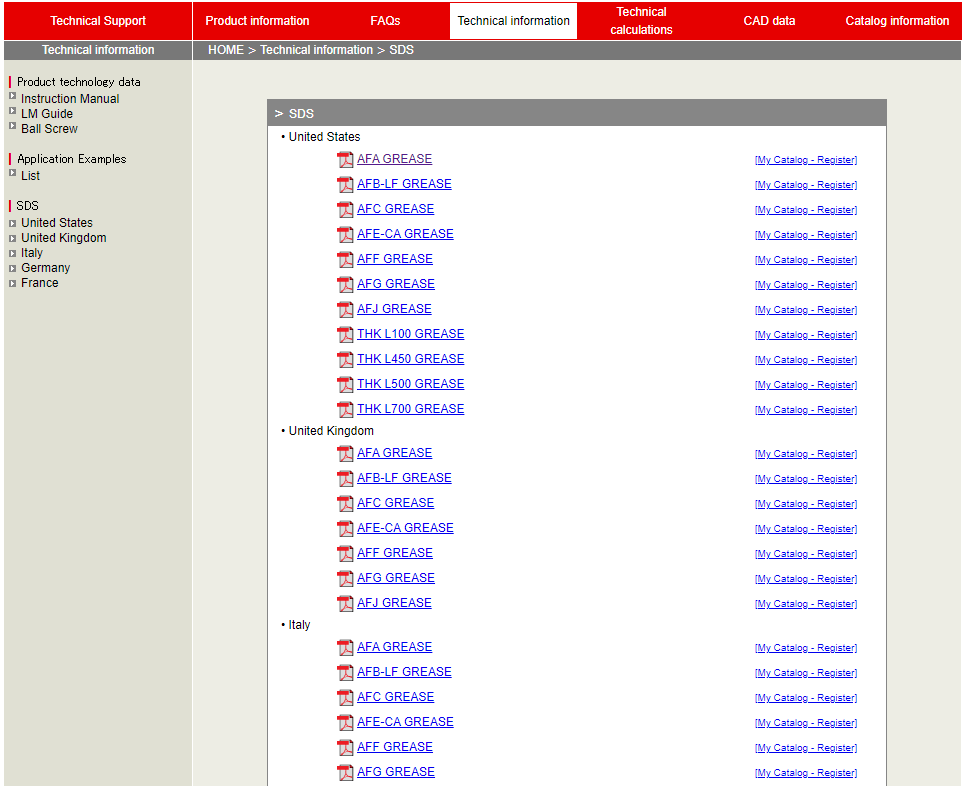
Task: Click PDF icon beside AFG GREASE under Italy
Action: (345, 773)
